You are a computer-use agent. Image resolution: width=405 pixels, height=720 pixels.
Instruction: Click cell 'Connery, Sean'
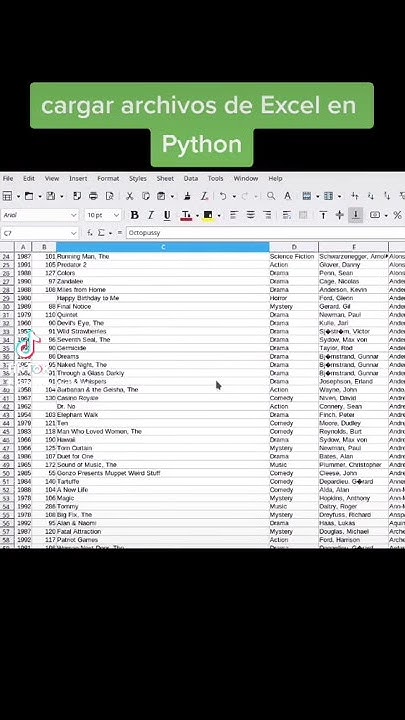coord(353,406)
